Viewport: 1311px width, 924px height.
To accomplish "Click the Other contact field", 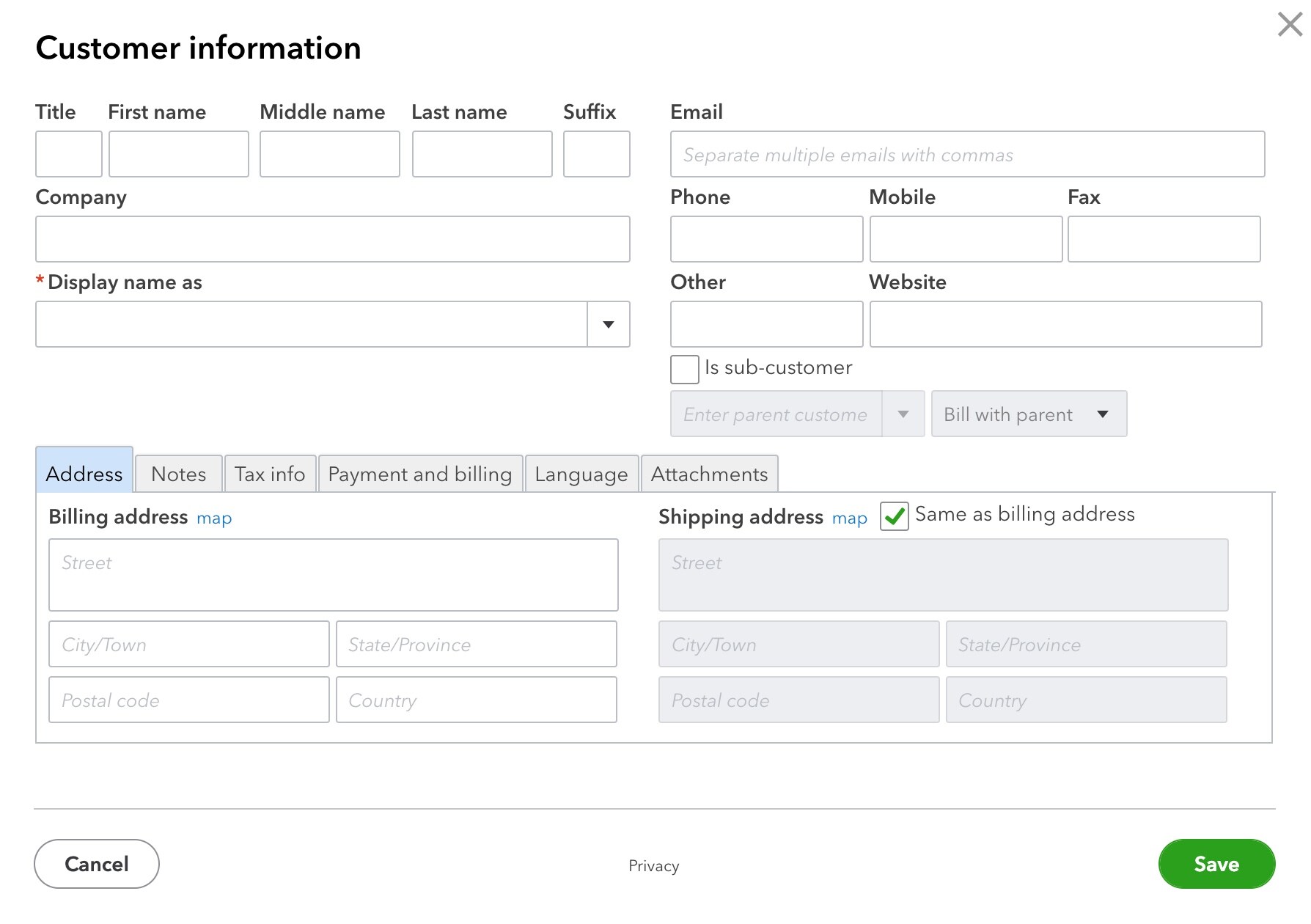I will (x=767, y=324).
